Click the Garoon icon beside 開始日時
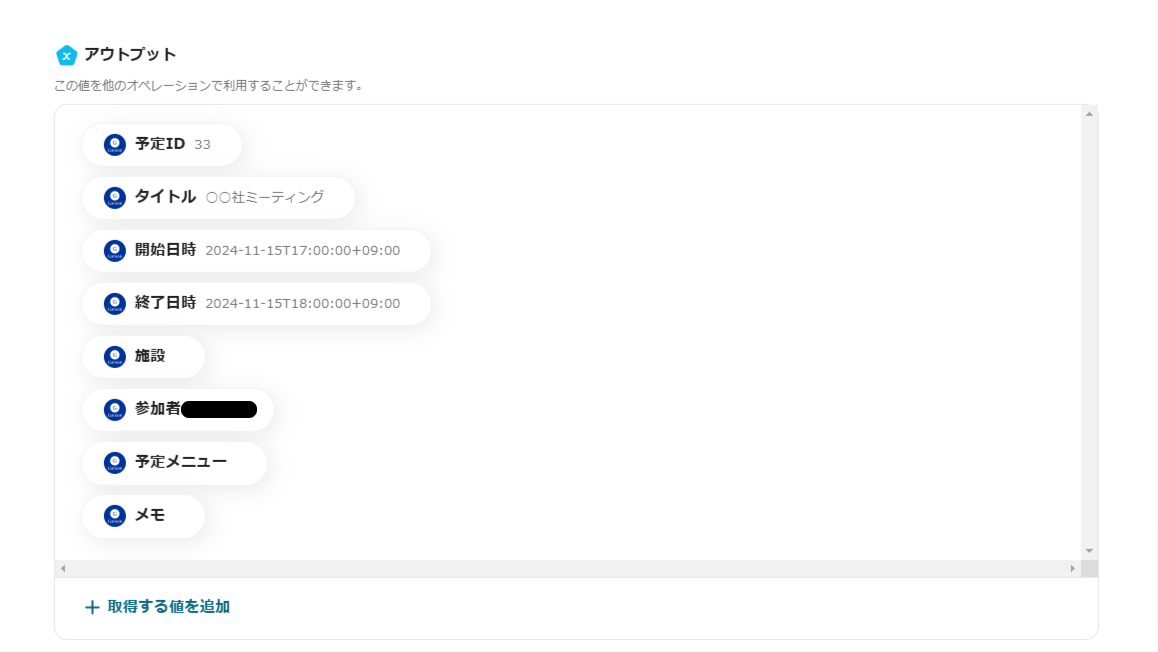Viewport: 1158px width, 652px height. [x=114, y=251]
